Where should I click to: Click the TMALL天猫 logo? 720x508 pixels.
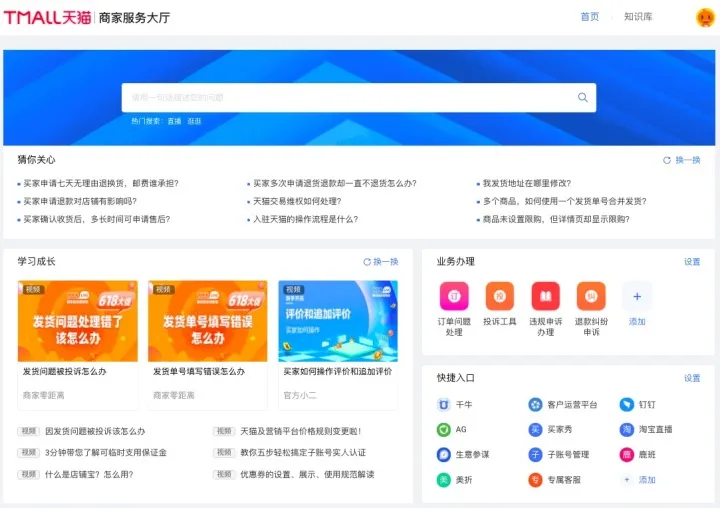click(x=47, y=17)
